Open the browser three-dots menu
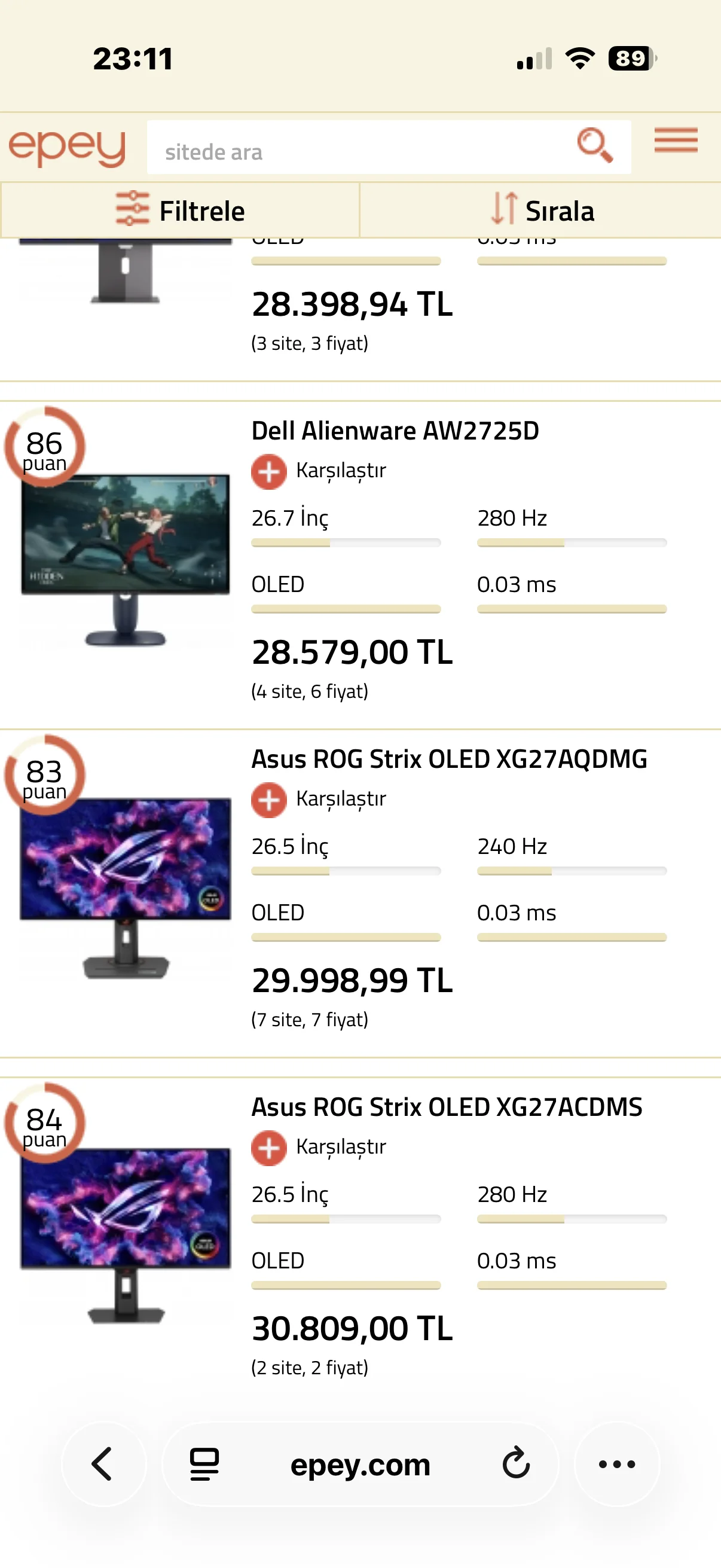The width and height of the screenshot is (721, 1568). point(616,1463)
